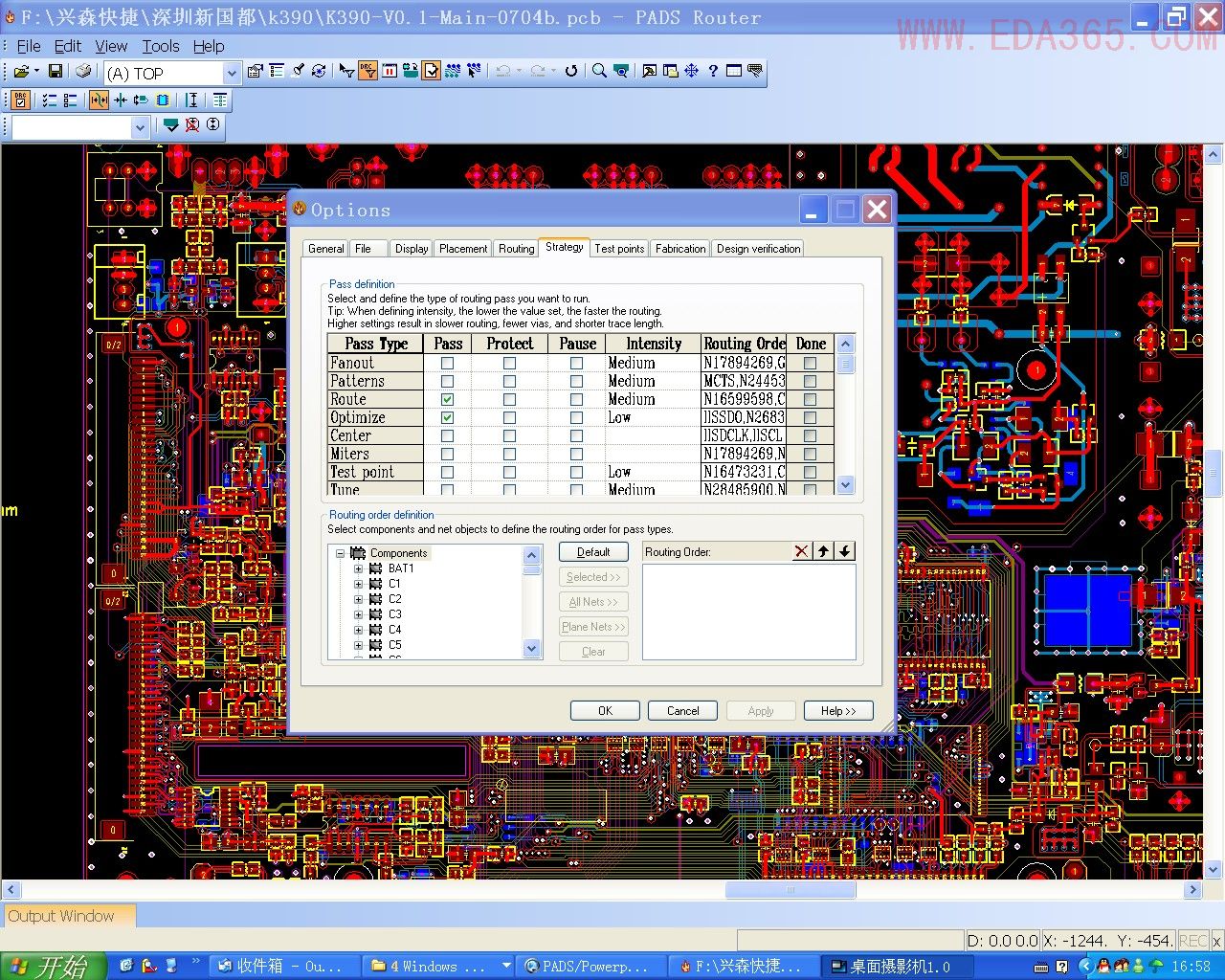
Task: Open the (A) TOP layer dropdown
Action: click(x=232, y=73)
